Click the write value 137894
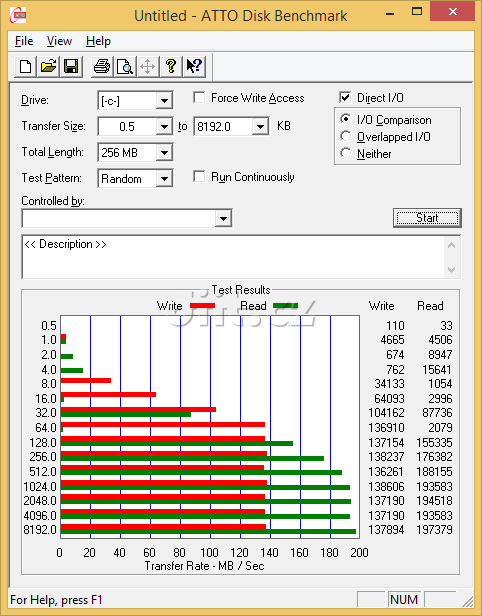This screenshot has height=616, width=482. coord(386,530)
